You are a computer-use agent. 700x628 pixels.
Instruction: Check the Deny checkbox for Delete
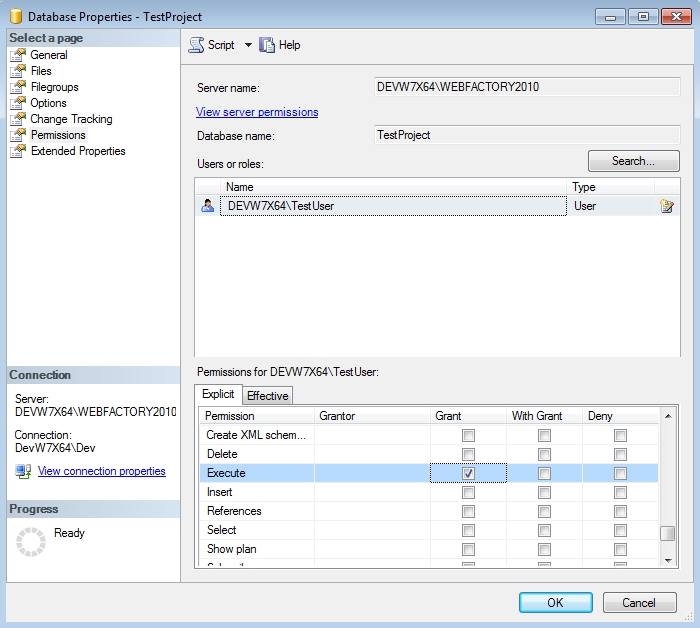[620, 454]
